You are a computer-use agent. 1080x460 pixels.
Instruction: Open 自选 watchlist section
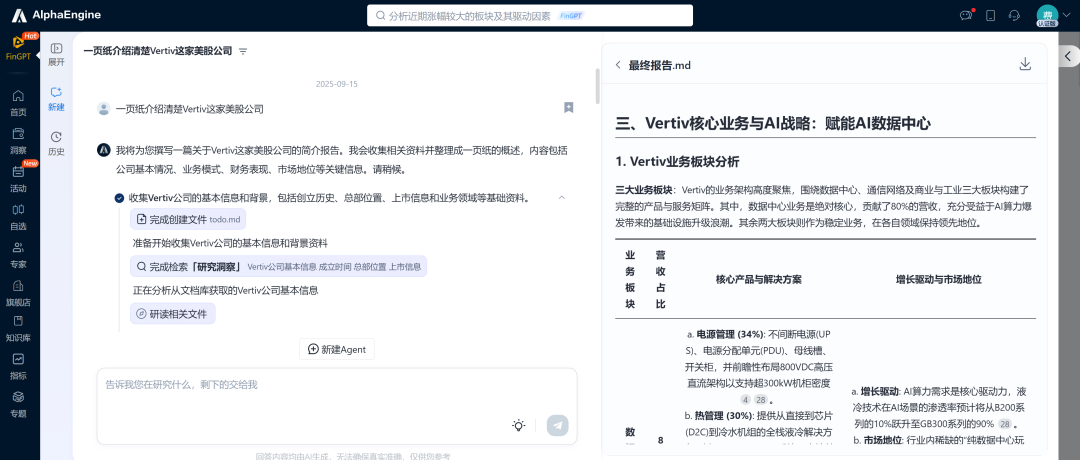19,216
